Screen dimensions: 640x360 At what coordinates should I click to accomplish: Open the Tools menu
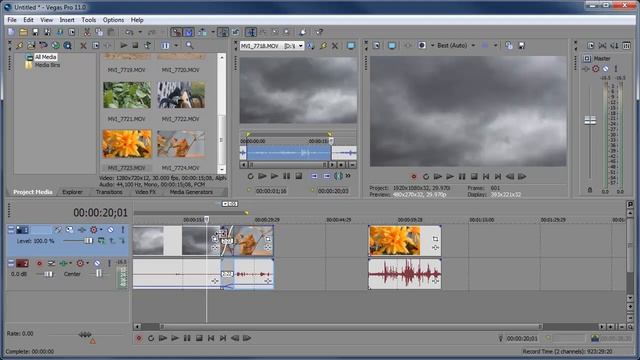tap(89, 20)
